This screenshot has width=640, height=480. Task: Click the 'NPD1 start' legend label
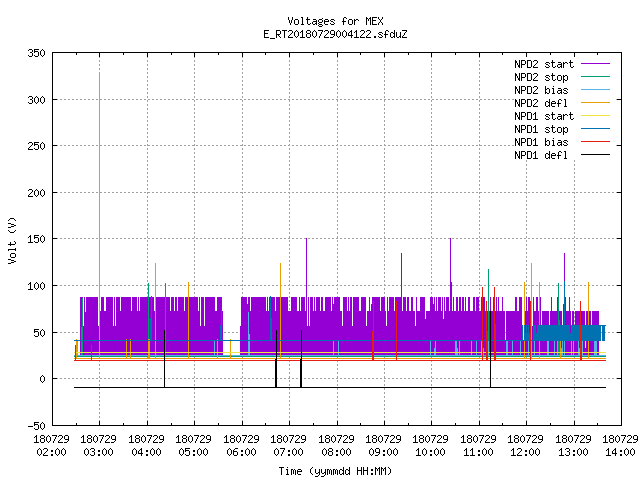(544, 116)
